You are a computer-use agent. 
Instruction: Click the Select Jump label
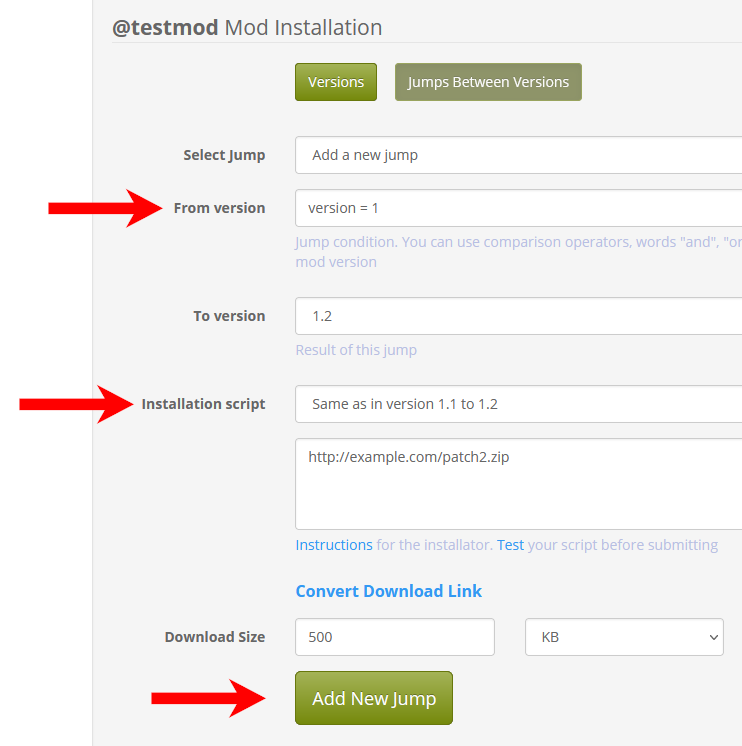[224, 155]
